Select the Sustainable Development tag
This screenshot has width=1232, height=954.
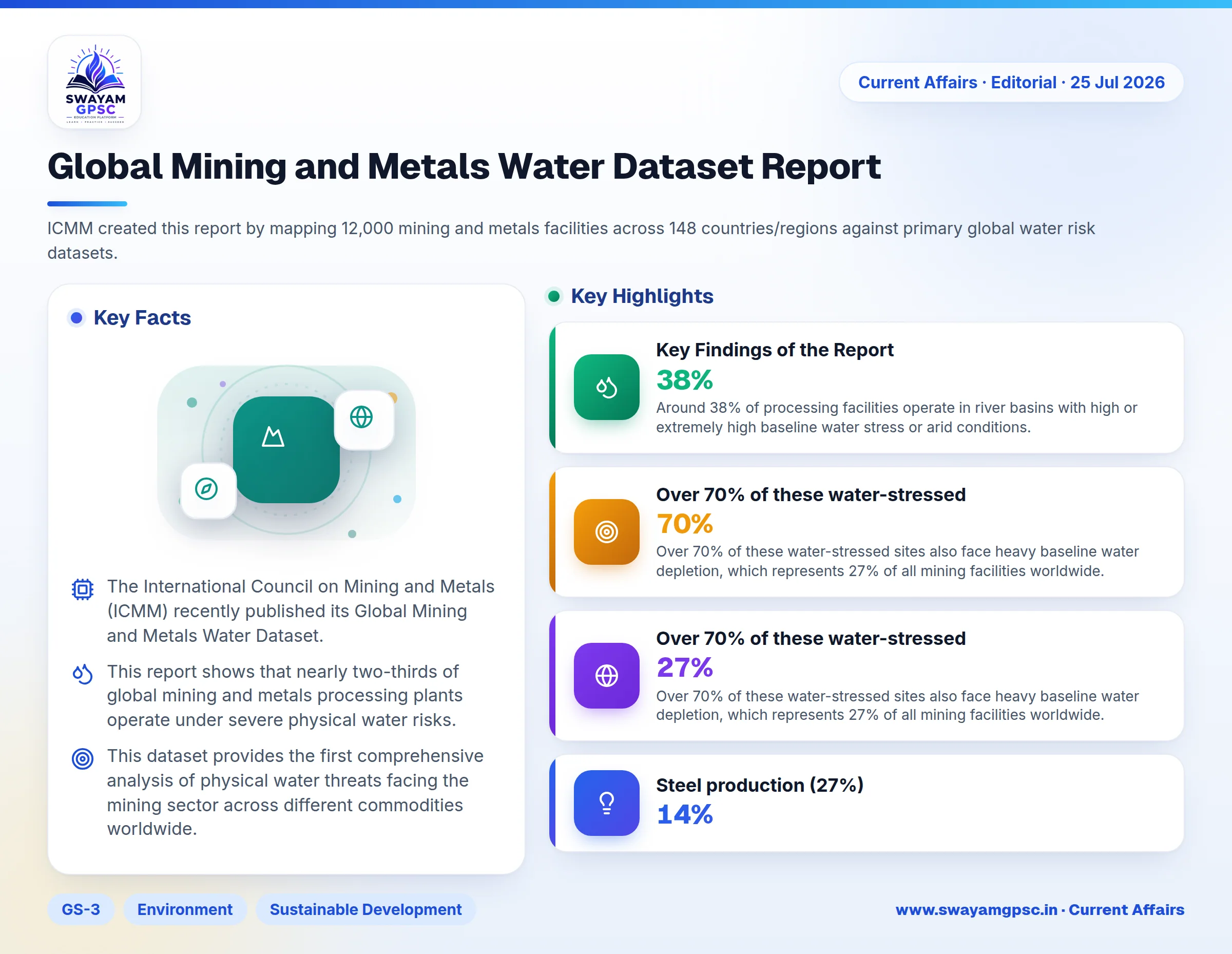click(x=365, y=909)
